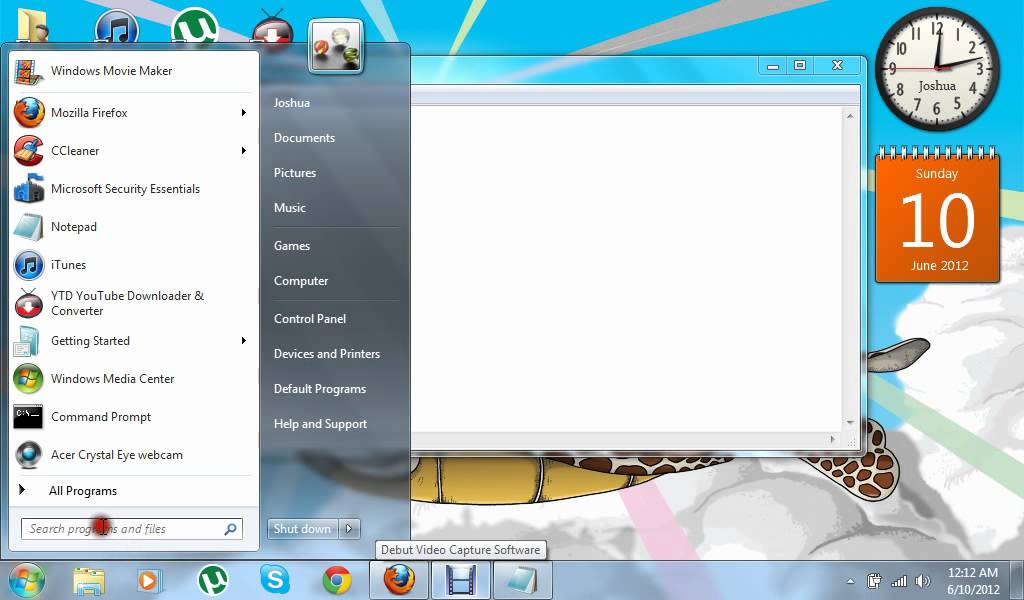1024x600 pixels.
Task: Minimize the Notepad window
Action: coord(773,65)
